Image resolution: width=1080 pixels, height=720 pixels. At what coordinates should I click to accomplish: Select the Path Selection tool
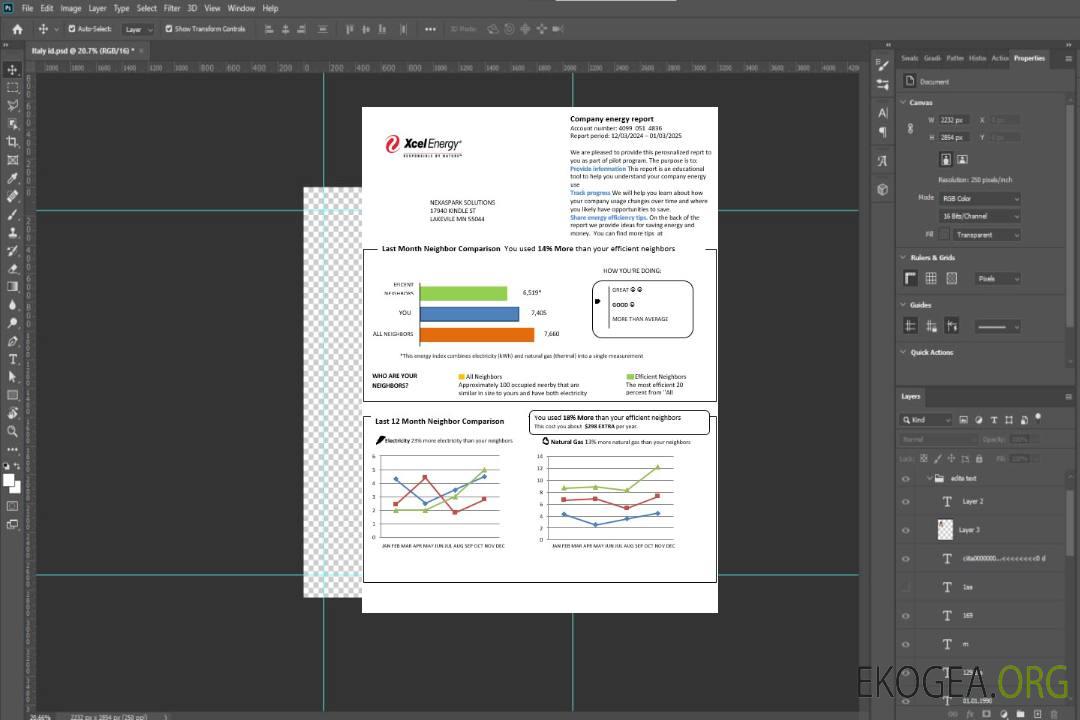12,377
